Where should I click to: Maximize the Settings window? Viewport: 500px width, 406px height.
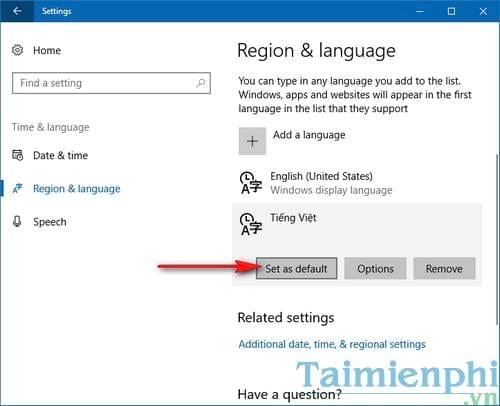tap(451, 11)
